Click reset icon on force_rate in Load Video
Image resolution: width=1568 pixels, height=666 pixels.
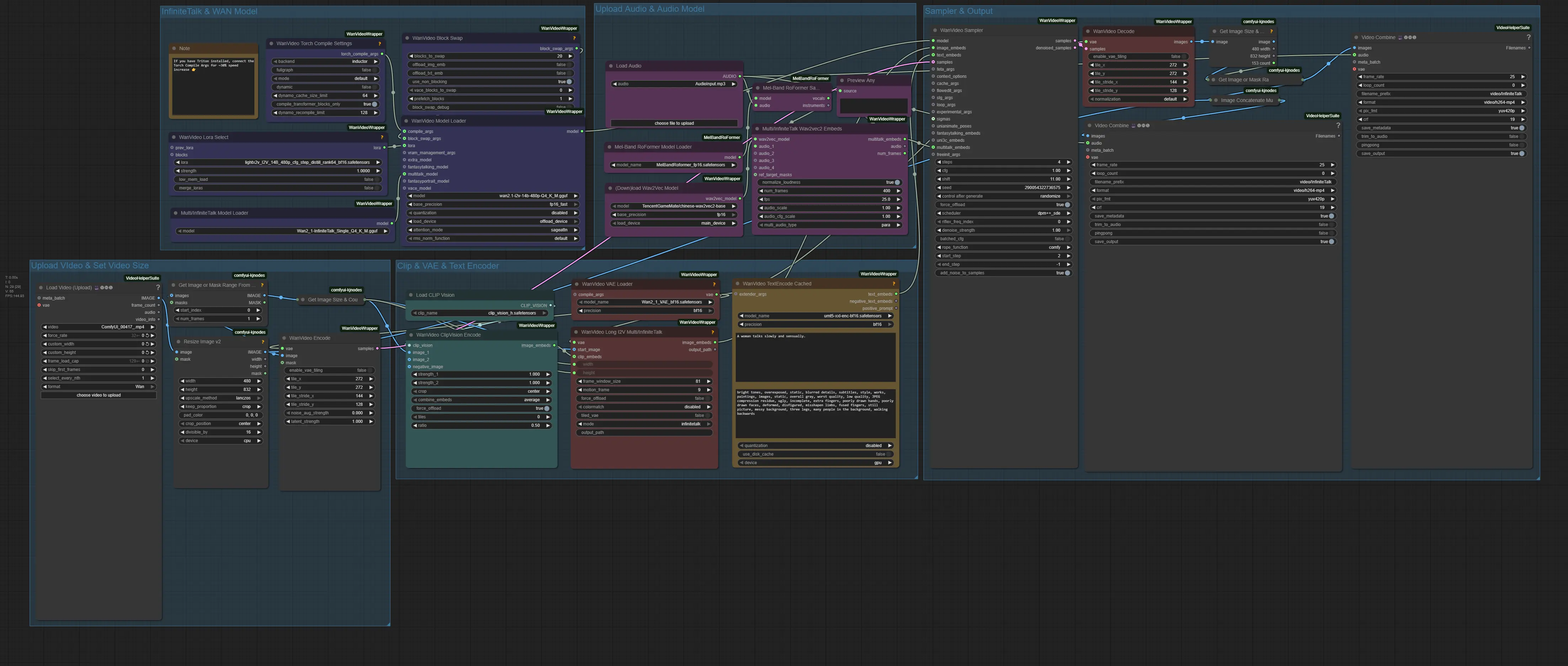click(x=147, y=336)
